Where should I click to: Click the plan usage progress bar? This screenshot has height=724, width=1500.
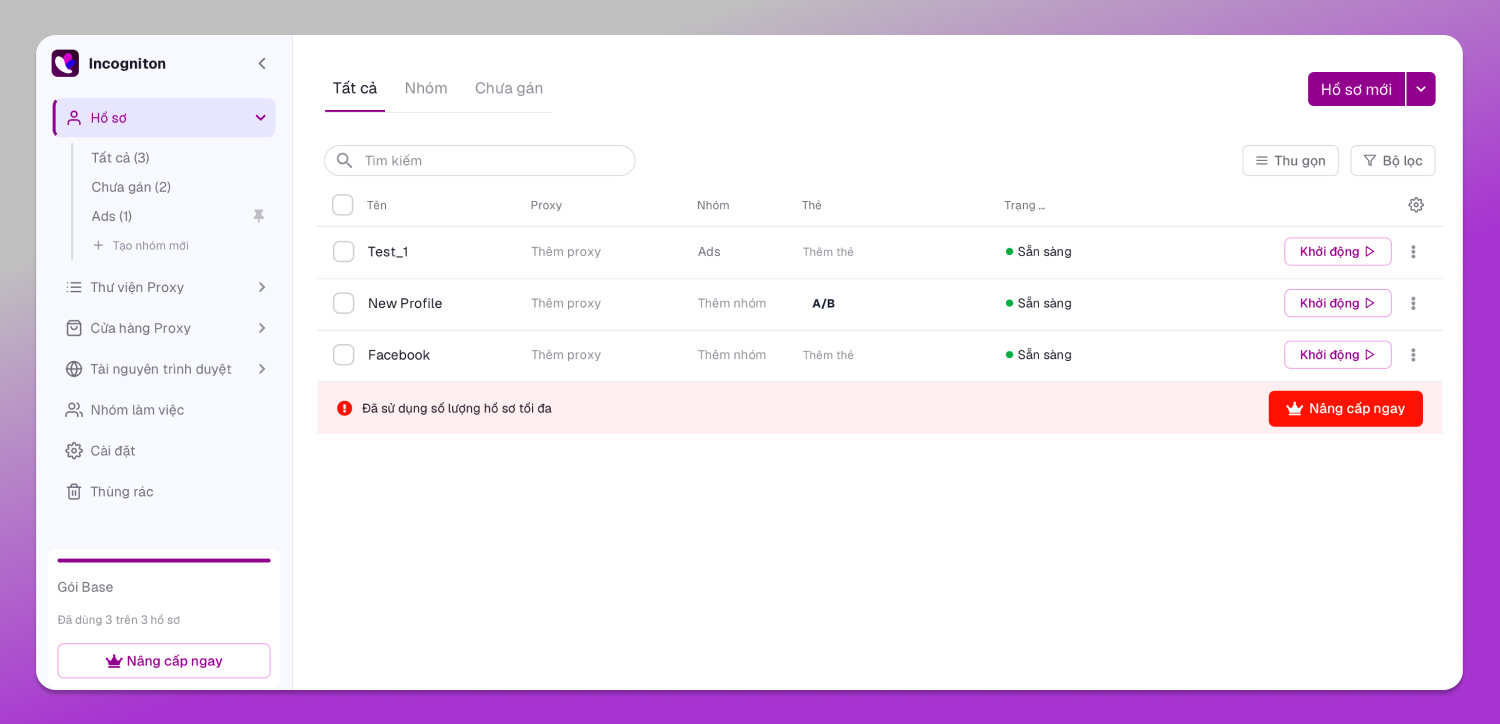164,560
